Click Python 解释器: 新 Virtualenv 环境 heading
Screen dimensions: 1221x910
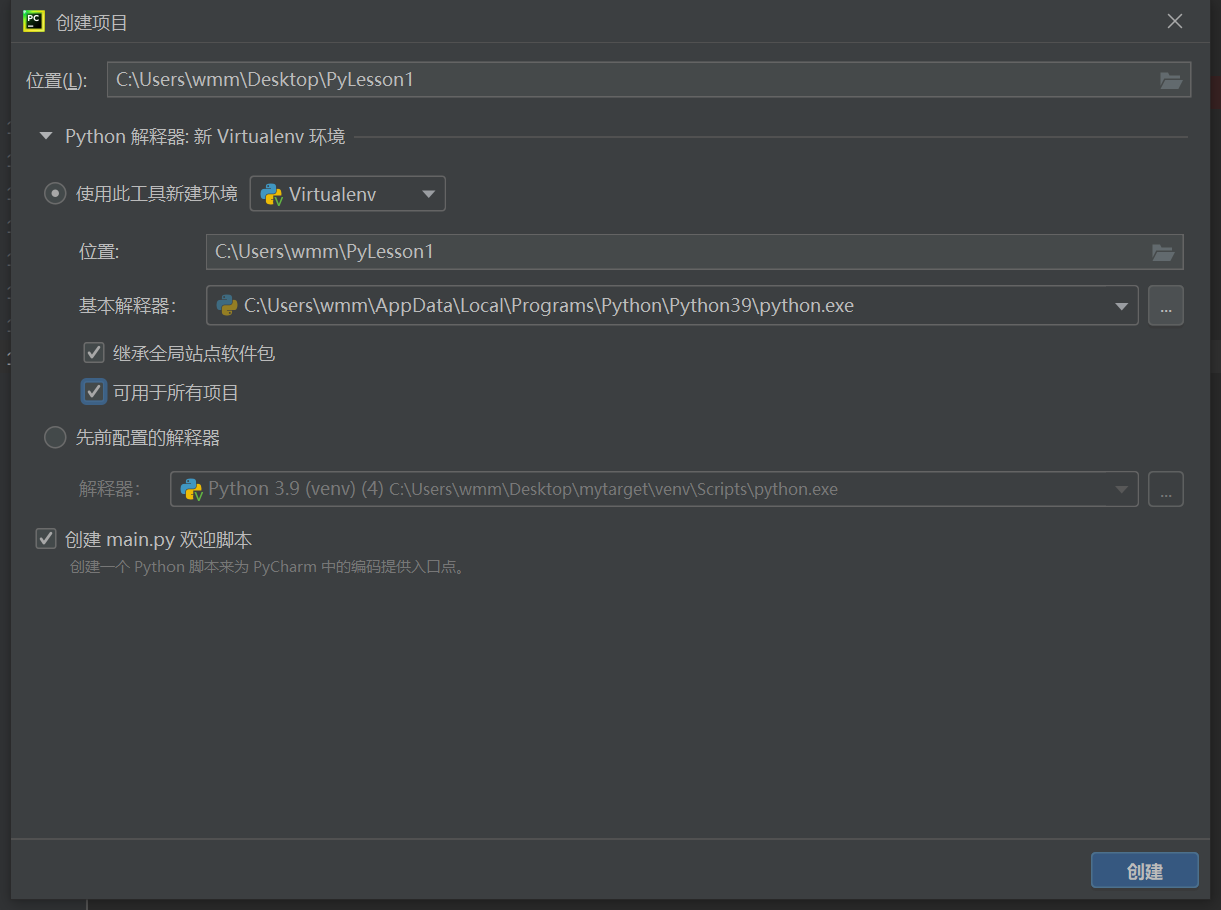pyautogui.click(x=205, y=136)
